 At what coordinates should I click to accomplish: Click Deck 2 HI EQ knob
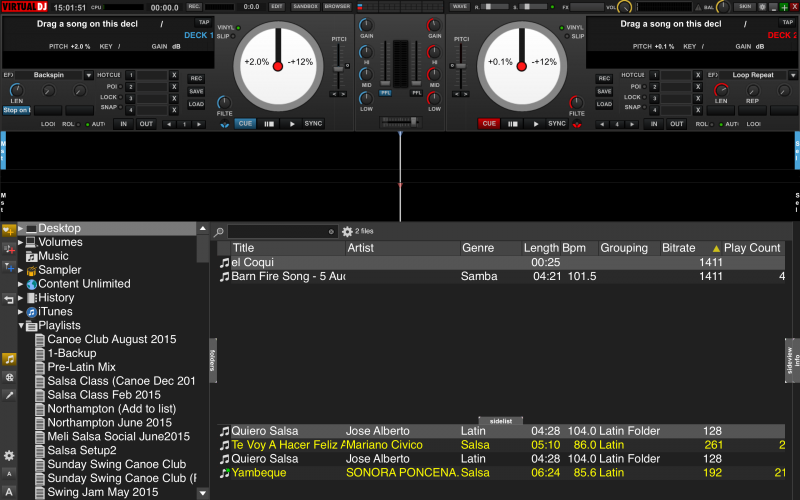[434, 52]
